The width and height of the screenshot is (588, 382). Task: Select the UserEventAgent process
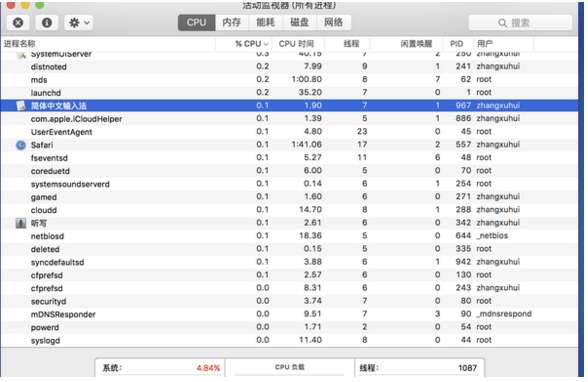62,132
